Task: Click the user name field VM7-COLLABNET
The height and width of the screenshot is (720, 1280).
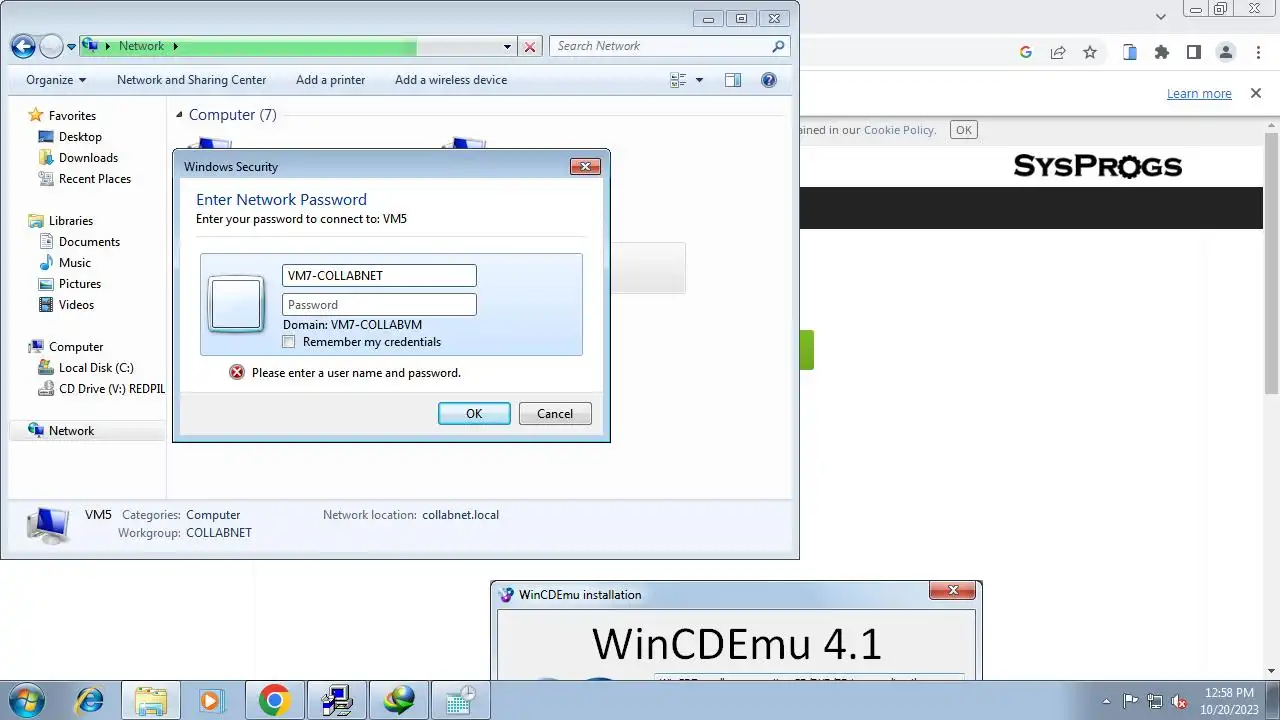Action: tap(379, 276)
